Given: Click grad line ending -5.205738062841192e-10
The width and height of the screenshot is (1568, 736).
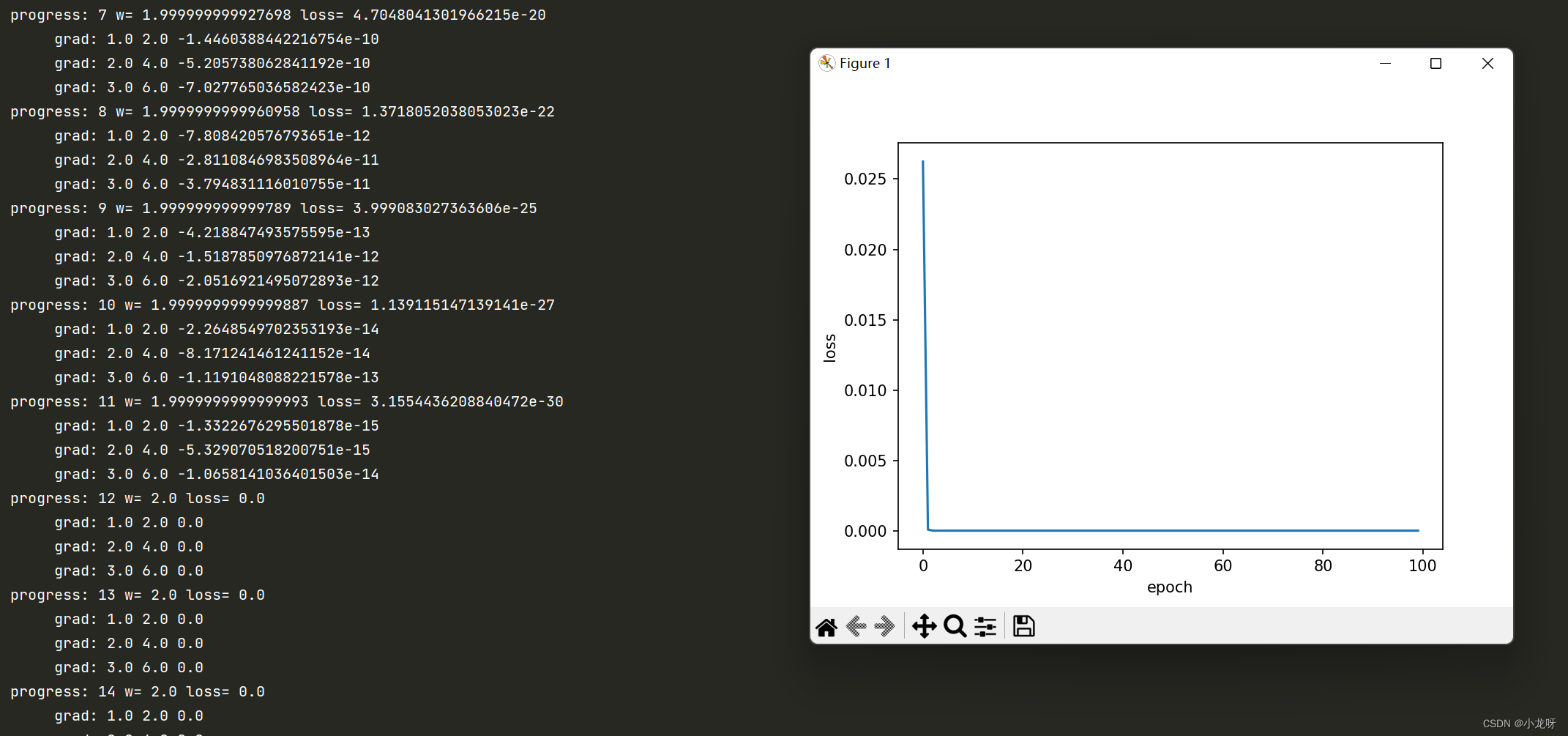Looking at the screenshot, I should click(212, 63).
